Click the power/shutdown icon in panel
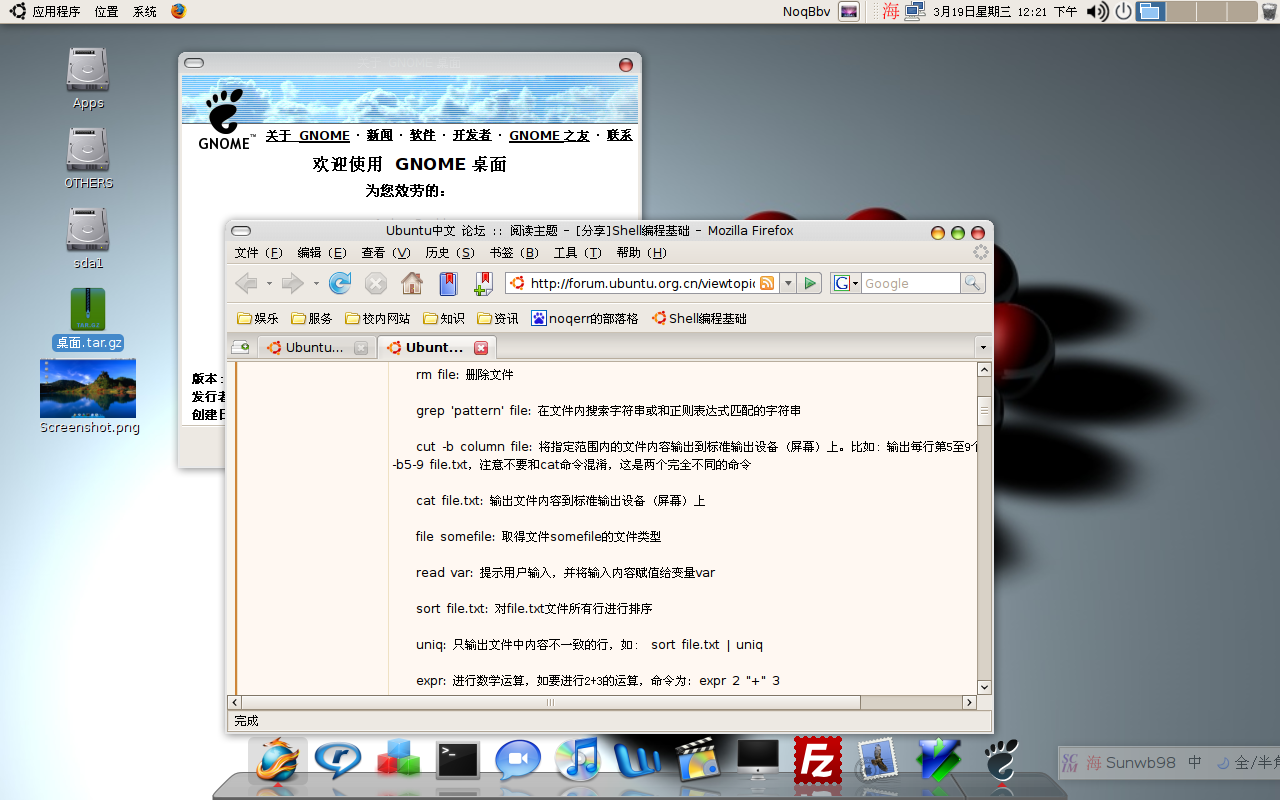 click(x=1123, y=12)
